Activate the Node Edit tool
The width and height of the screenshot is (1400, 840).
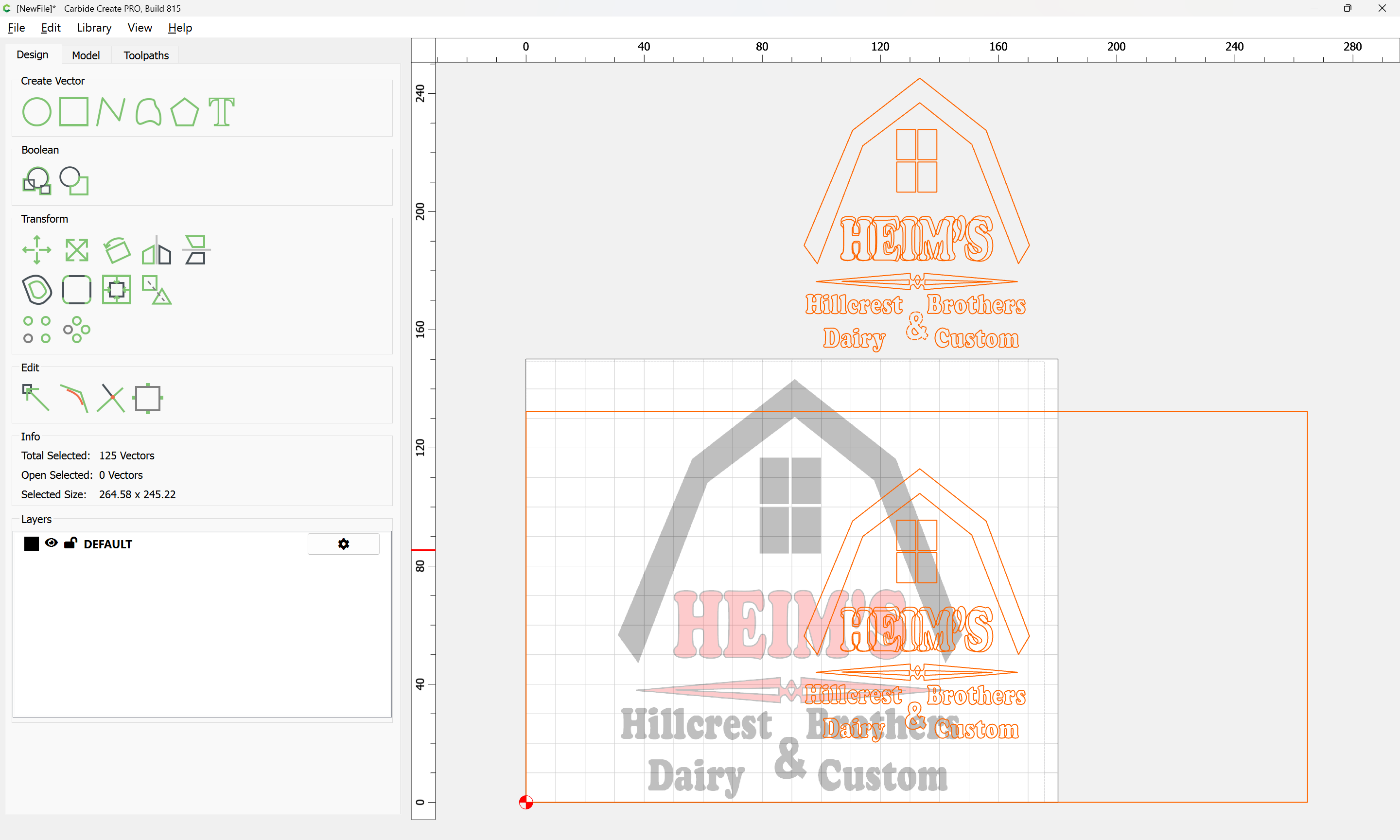[35, 398]
